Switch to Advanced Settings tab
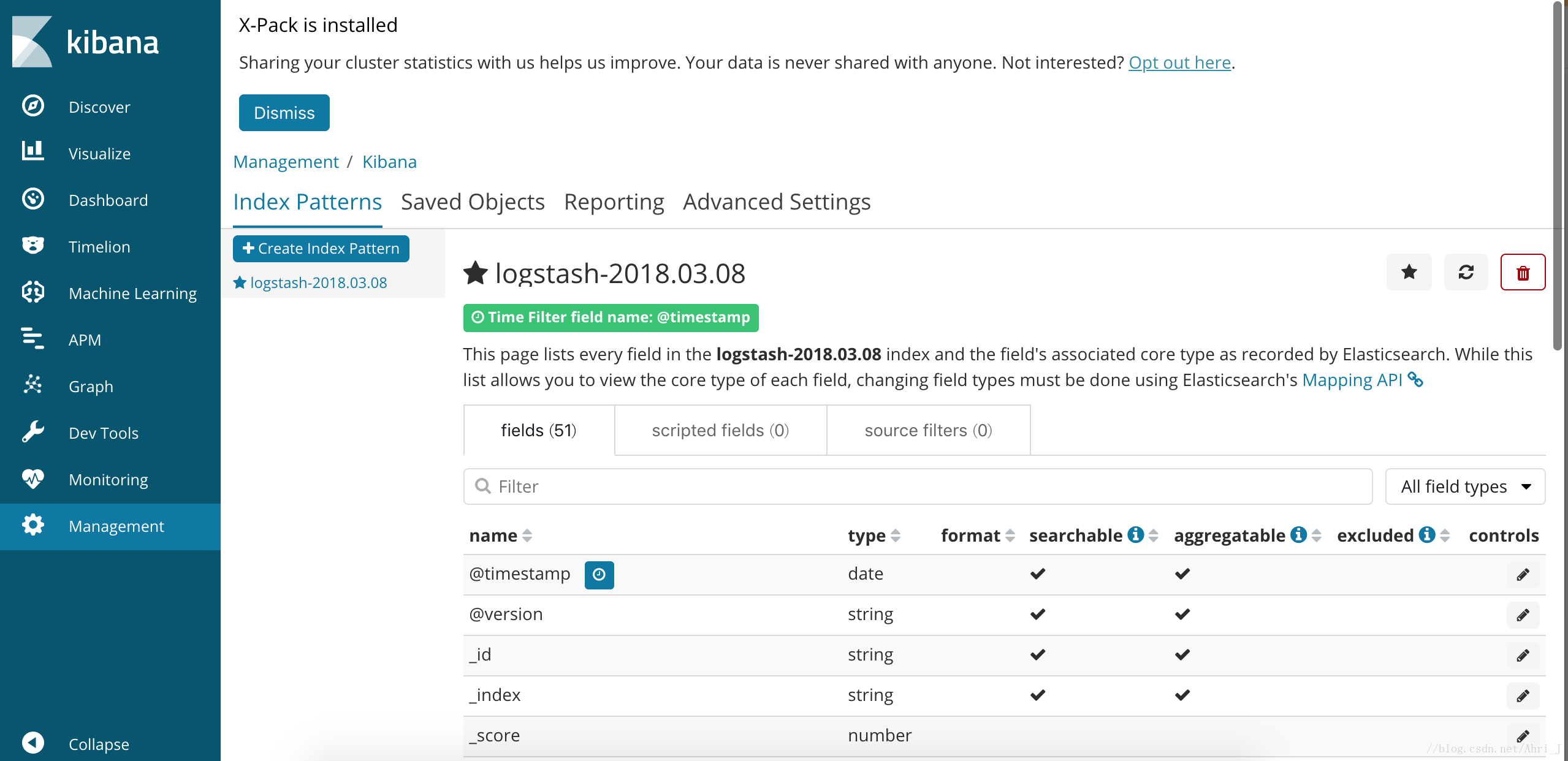This screenshot has height=761, width=1568. [x=777, y=202]
